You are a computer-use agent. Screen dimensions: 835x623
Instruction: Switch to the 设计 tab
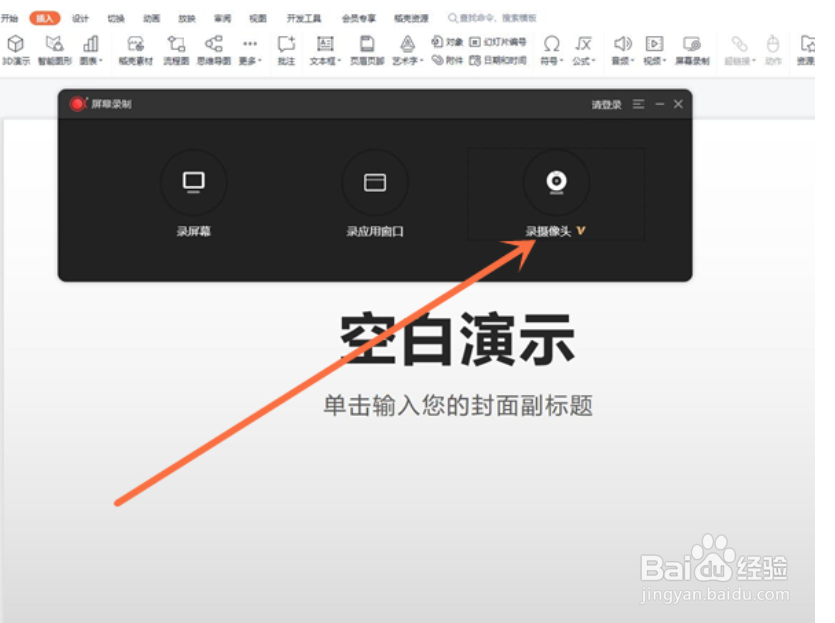tap(80, 18)
